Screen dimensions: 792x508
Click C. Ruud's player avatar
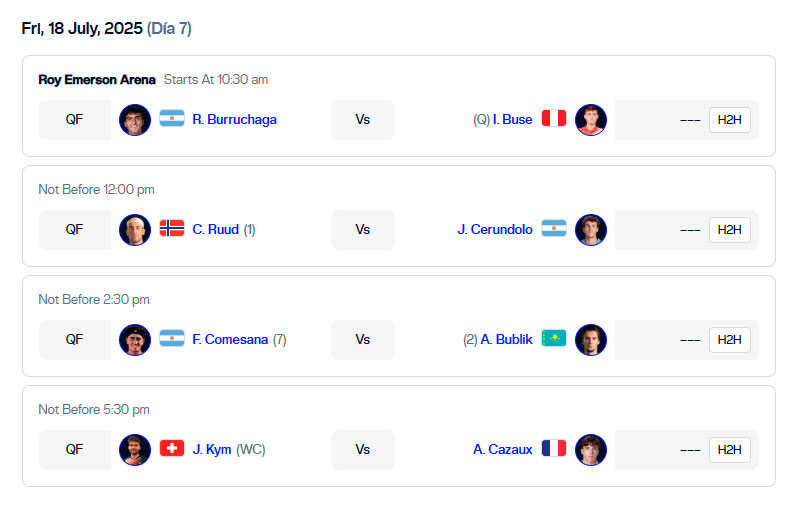(x=135, y=230)
